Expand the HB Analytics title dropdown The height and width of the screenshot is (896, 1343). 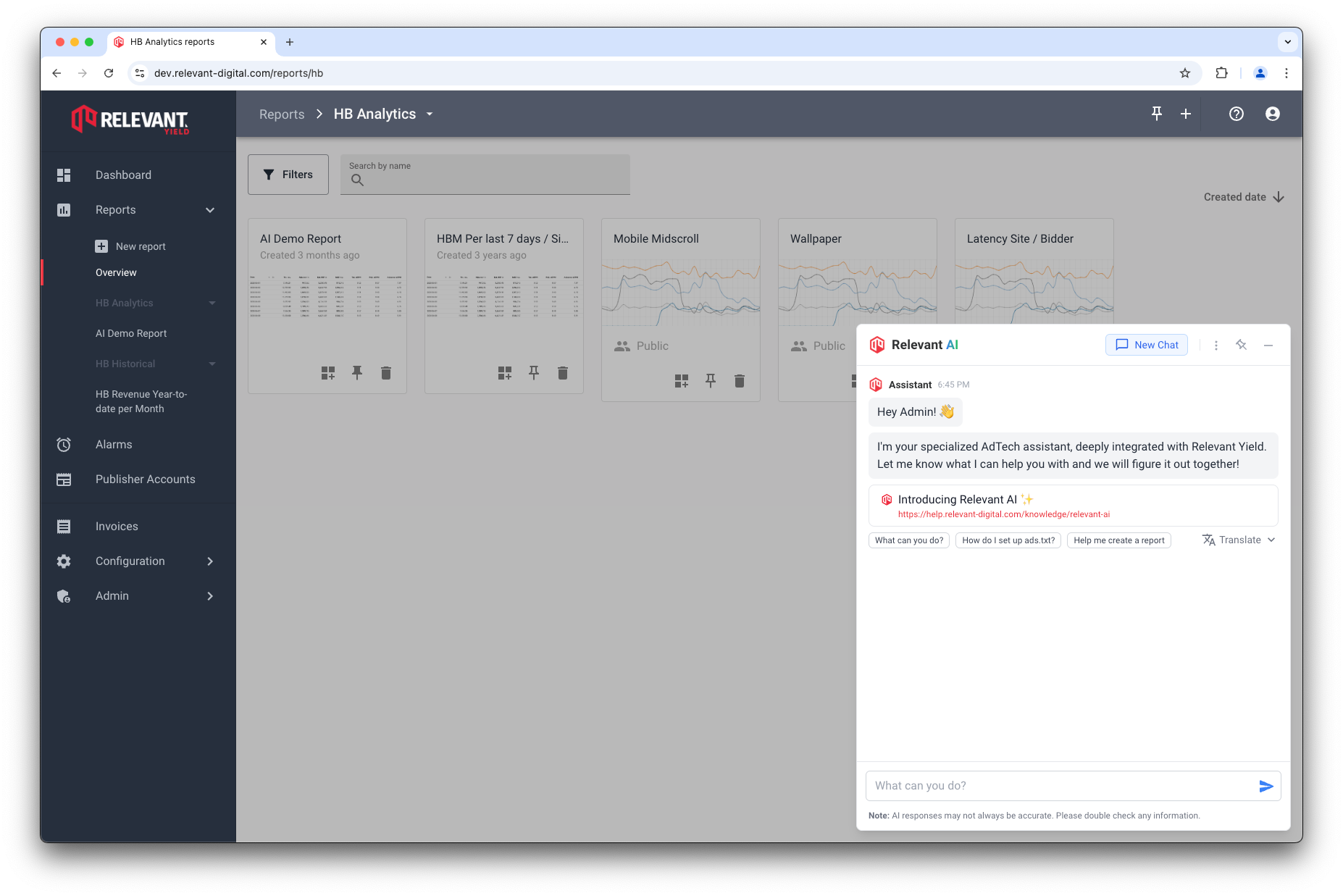[x=430, y=114]
